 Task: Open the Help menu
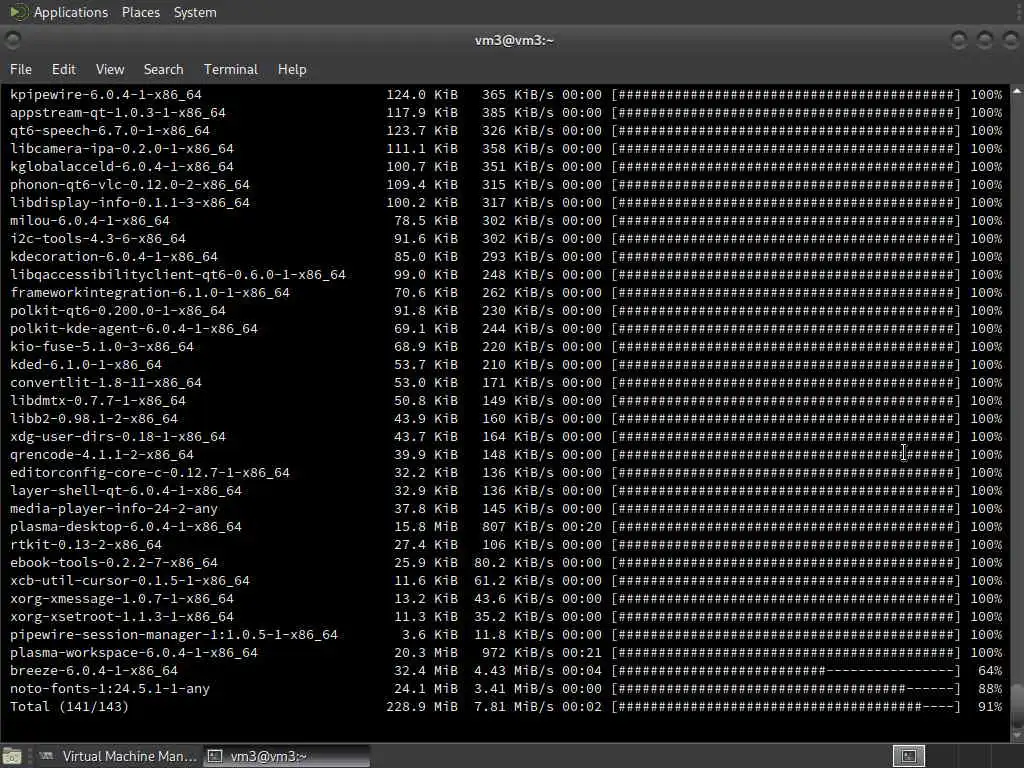point(292,69)
